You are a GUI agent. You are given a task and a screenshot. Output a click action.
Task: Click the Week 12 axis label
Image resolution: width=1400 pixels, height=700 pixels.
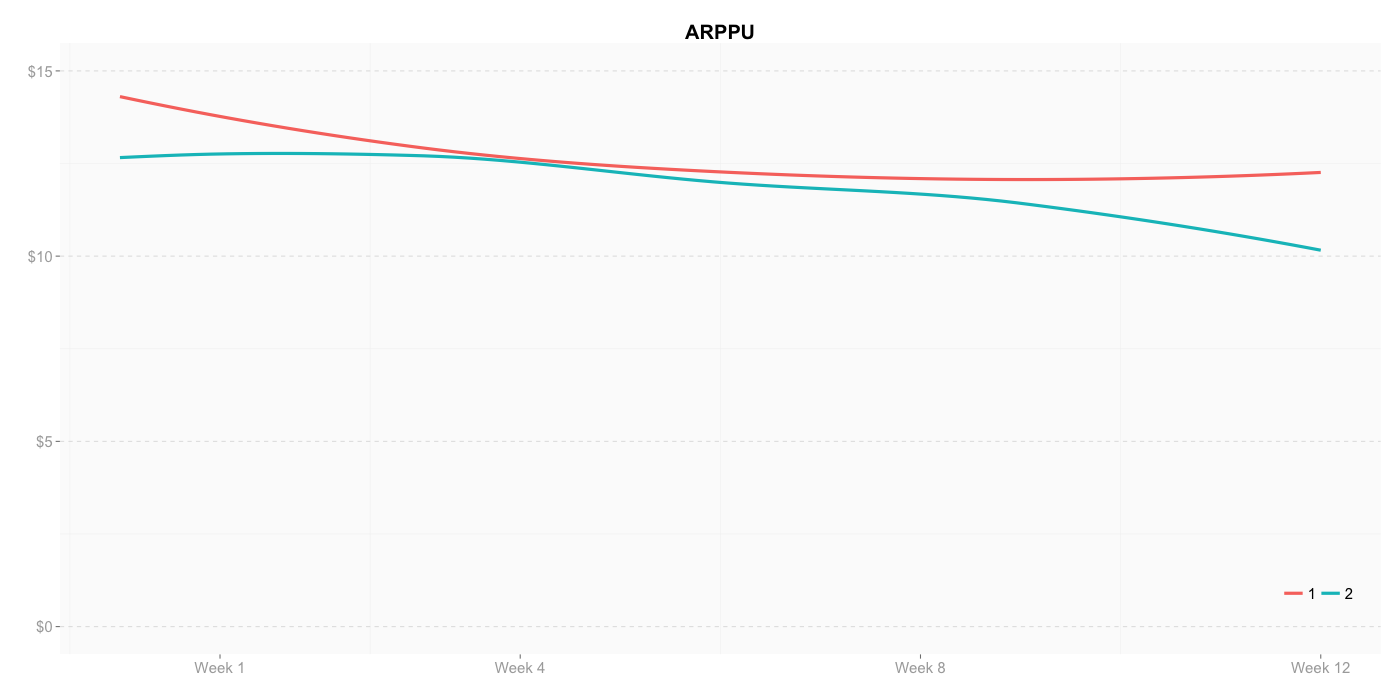point(1320,667)
